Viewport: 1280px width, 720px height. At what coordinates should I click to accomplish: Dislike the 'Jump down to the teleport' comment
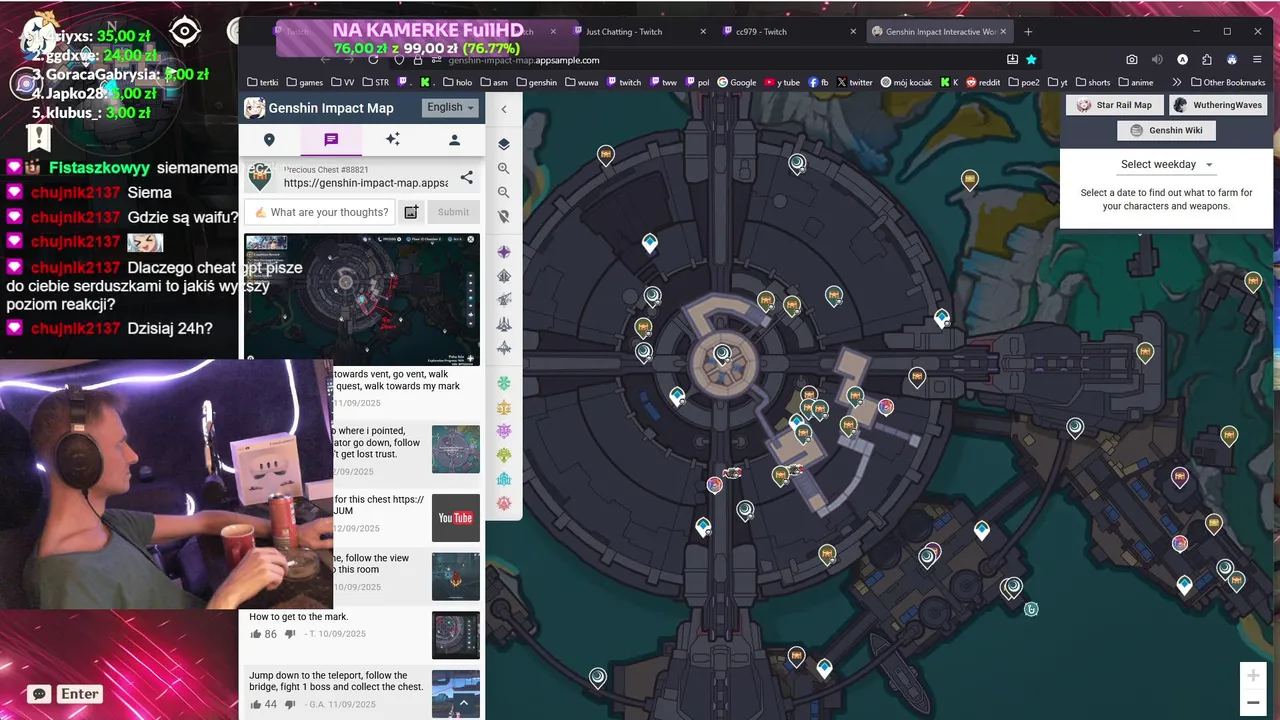[291, 704]
